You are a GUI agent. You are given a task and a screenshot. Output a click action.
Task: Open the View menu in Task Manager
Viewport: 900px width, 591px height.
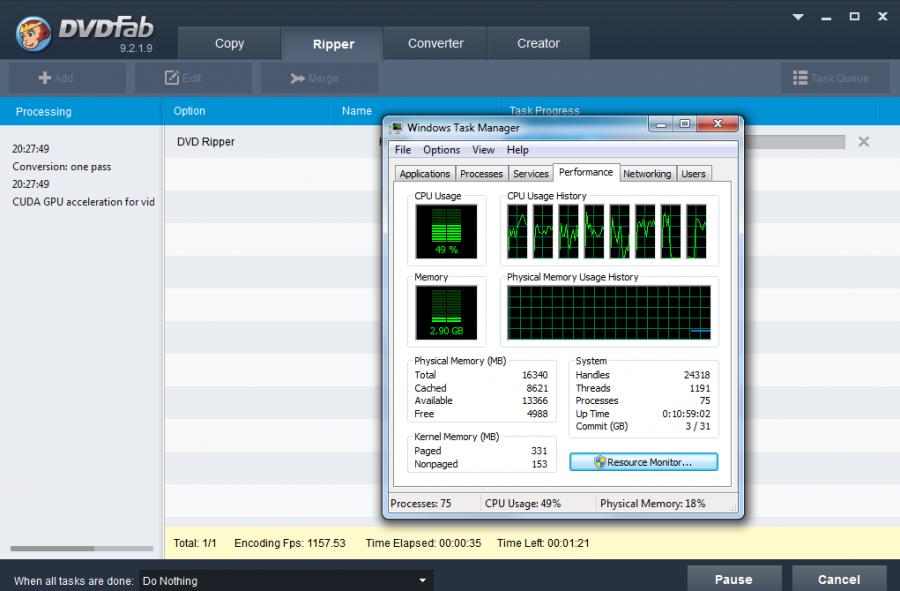483,150
